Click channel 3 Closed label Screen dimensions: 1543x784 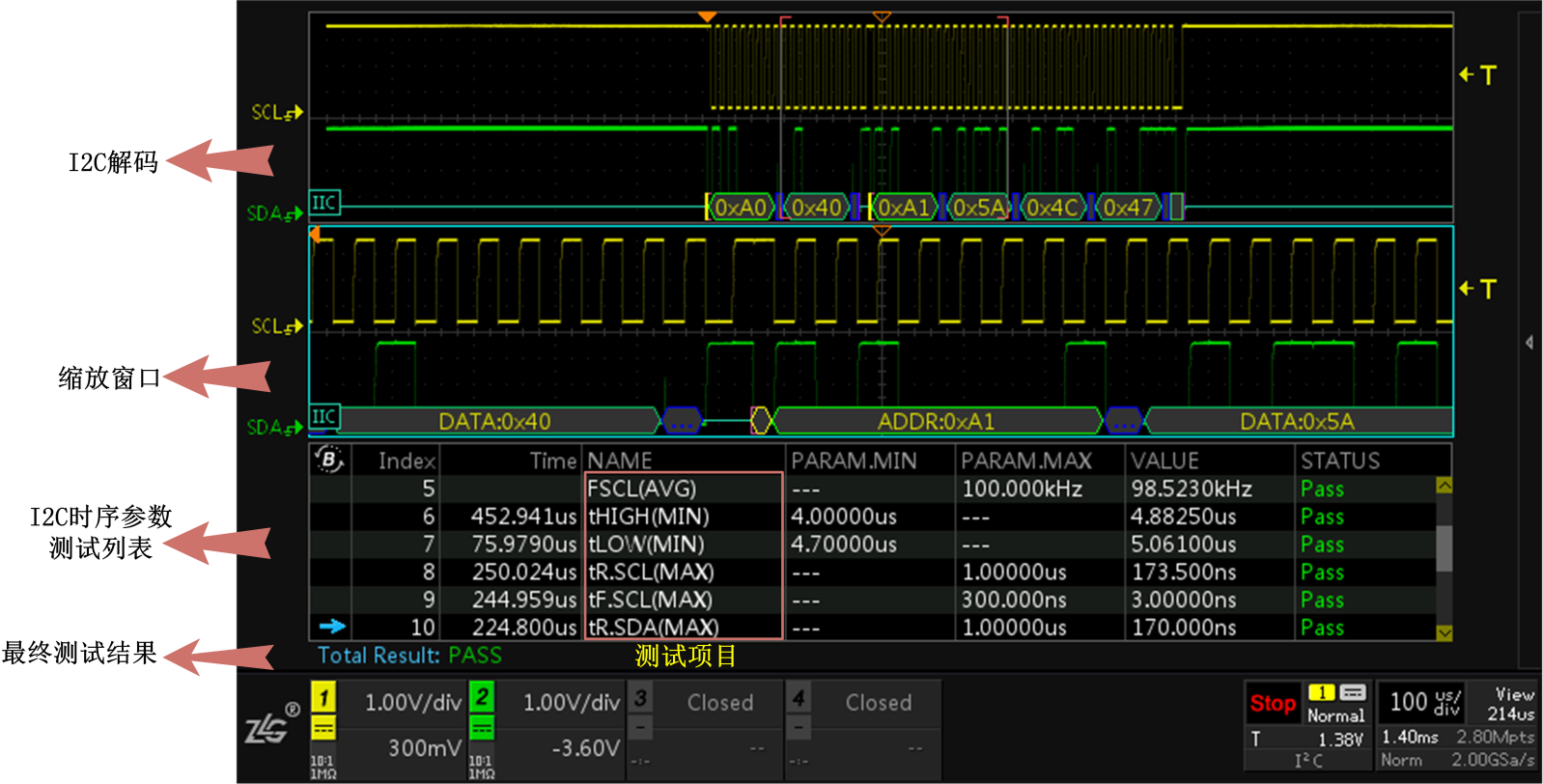coord(720,703)
